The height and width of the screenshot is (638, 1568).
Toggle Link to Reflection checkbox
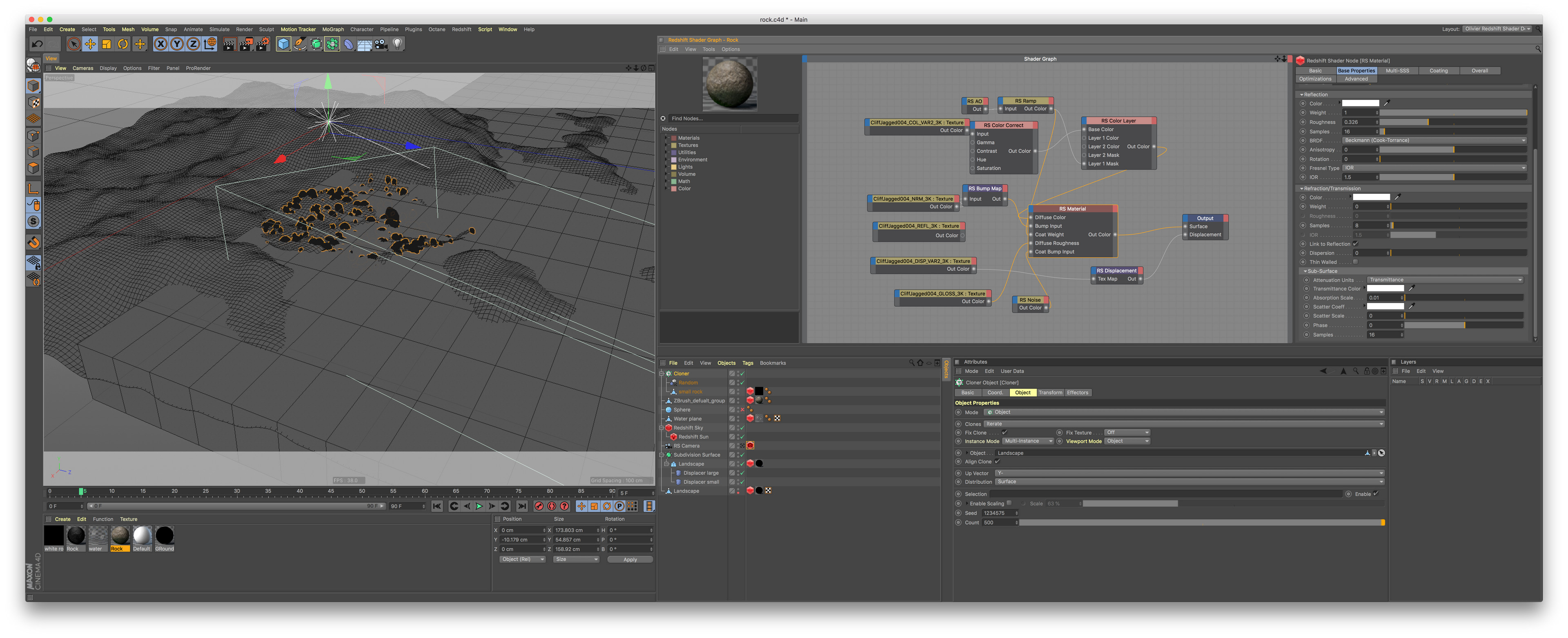point(1356,244)
